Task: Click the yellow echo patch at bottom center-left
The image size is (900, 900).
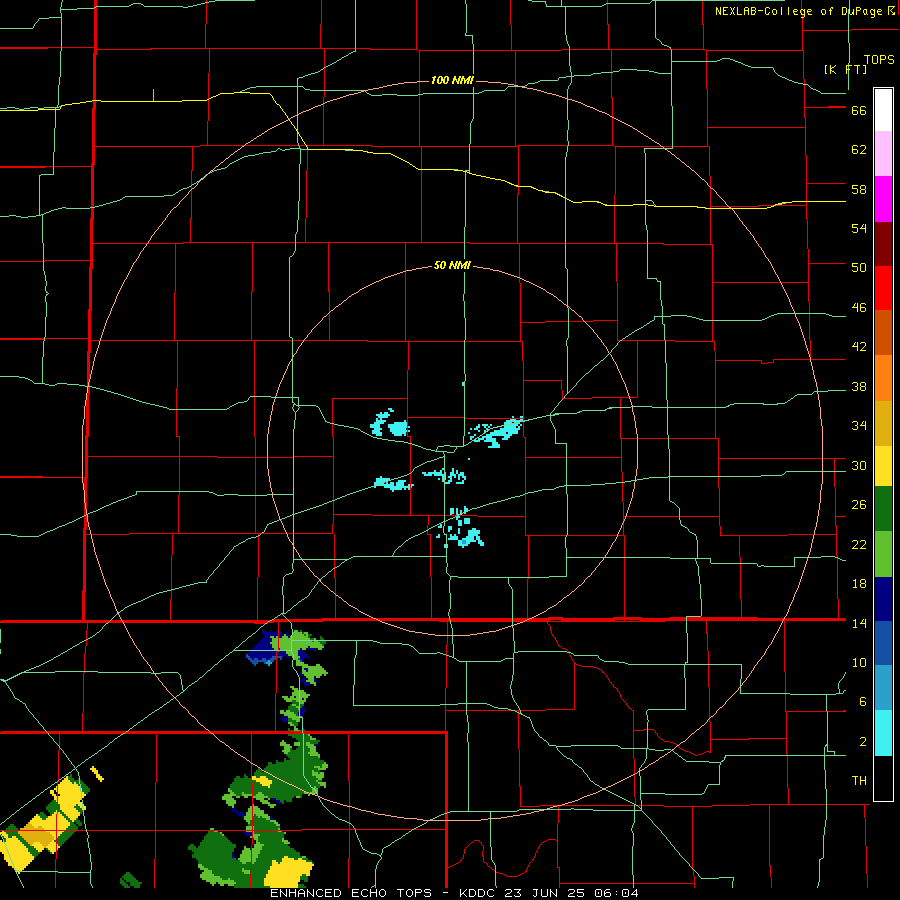Action: tap(288, 871)
